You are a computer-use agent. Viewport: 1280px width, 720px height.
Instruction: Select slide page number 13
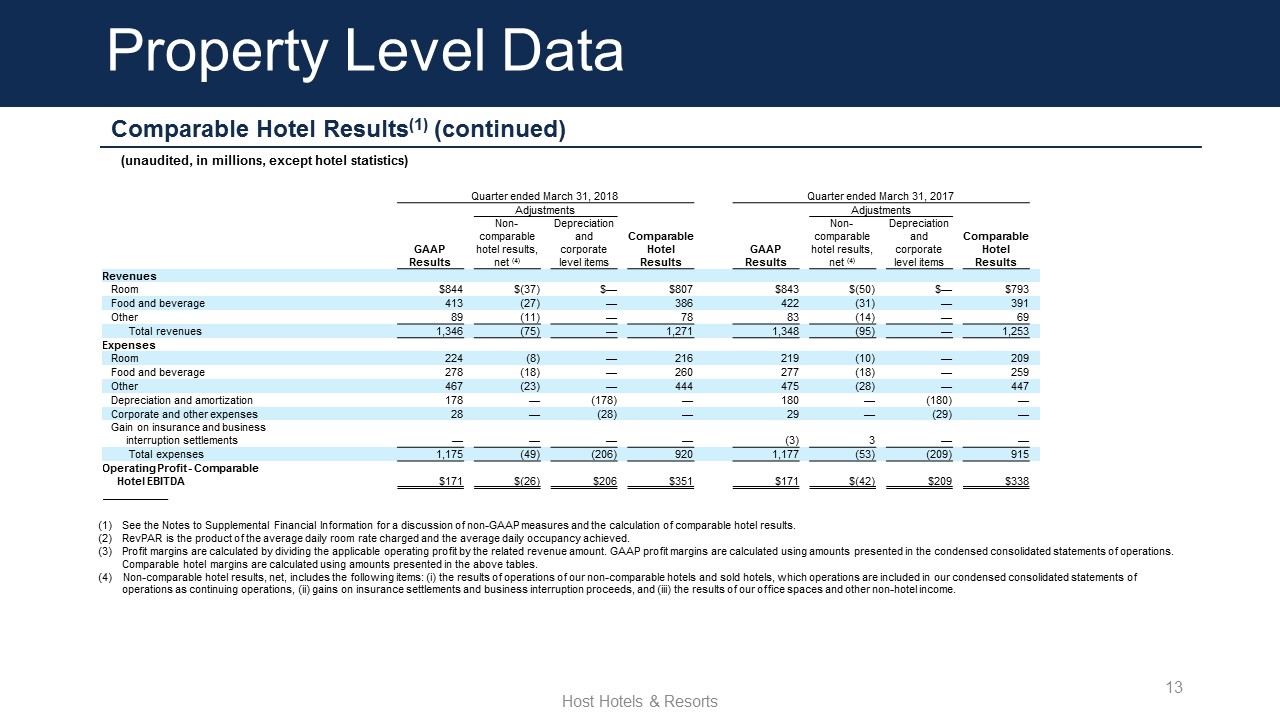coord(1174,687)
